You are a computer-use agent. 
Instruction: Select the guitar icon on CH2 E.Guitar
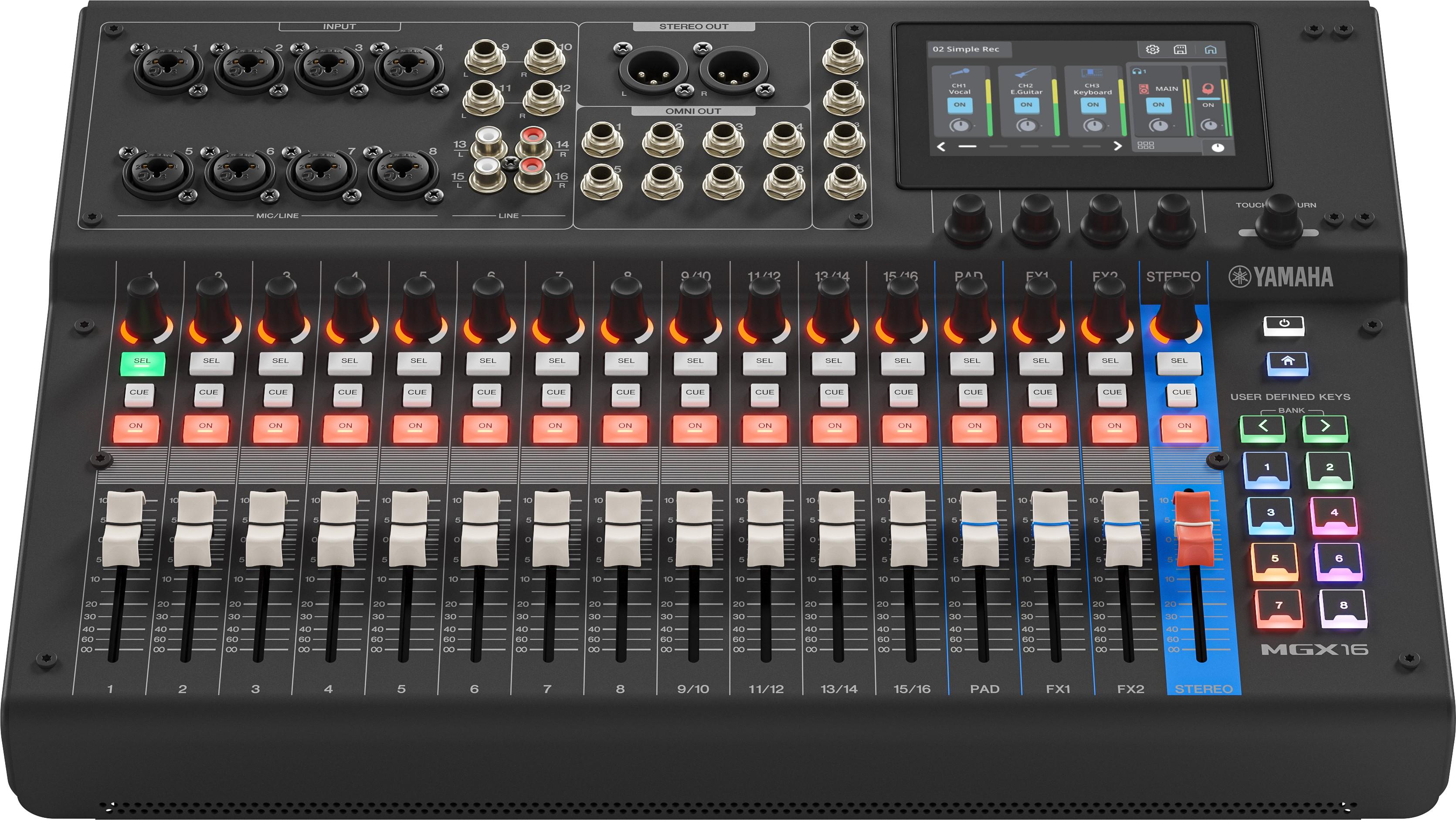point(1026,73)
